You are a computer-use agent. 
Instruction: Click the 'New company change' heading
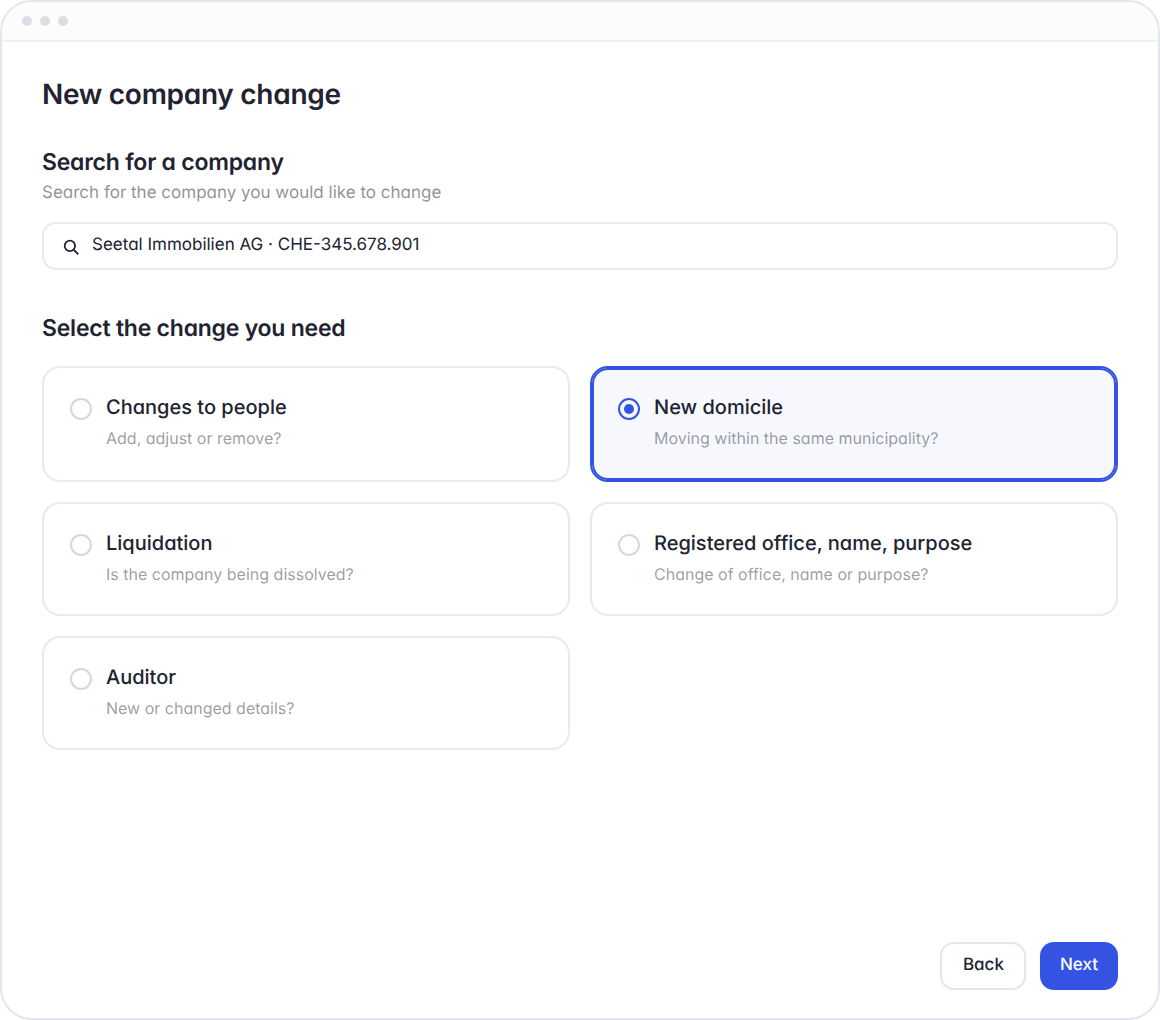tap(192, 95)
